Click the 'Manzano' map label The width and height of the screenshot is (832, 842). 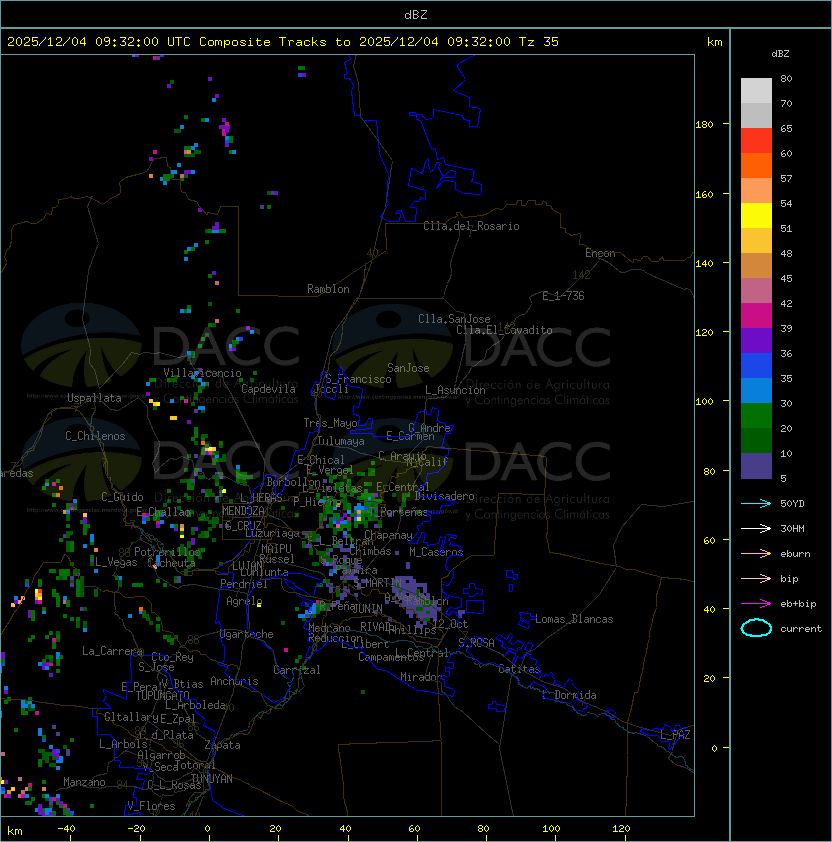pyautogui.click(x=84, y=782)
